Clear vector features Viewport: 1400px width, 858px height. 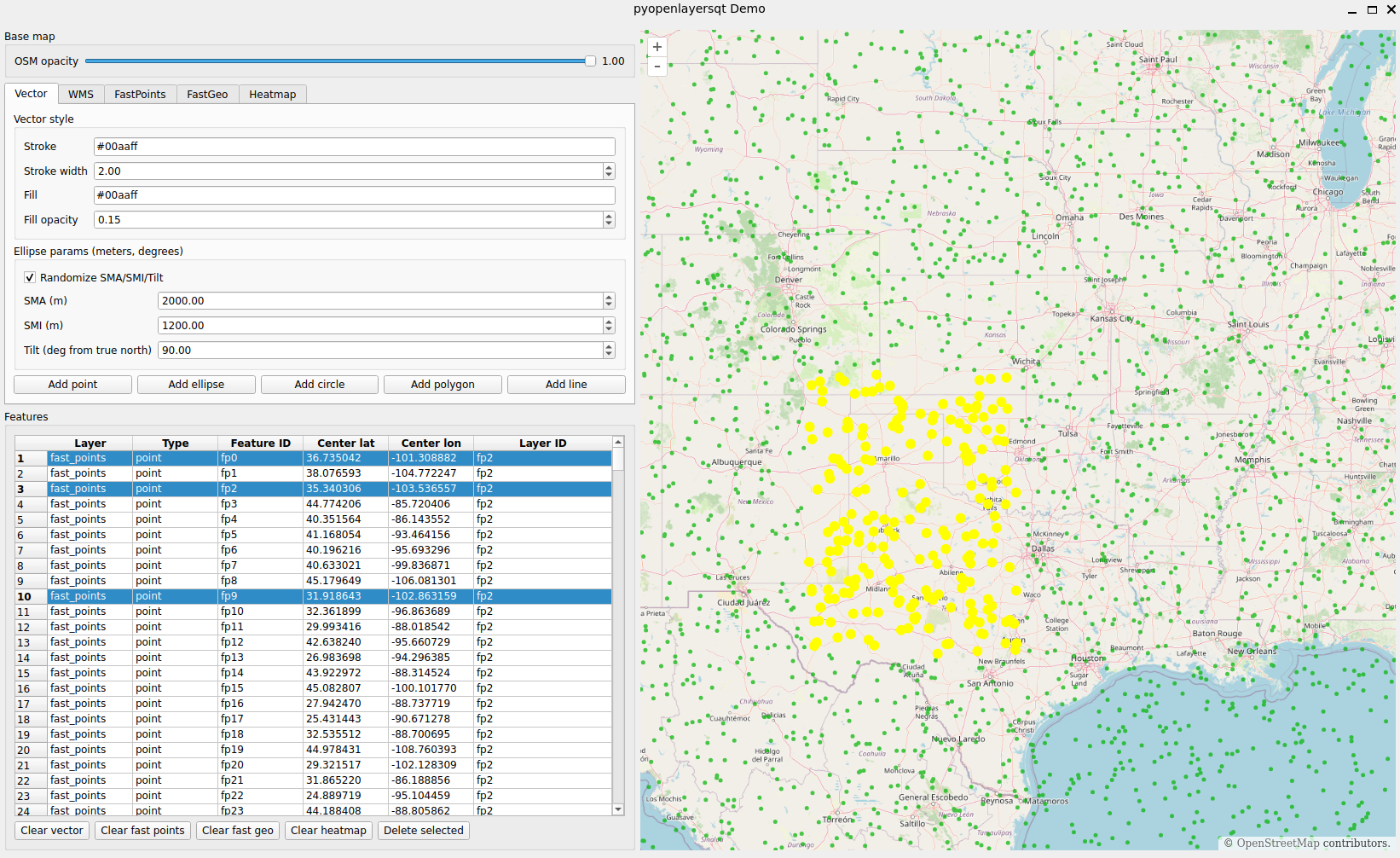[52, 831]
